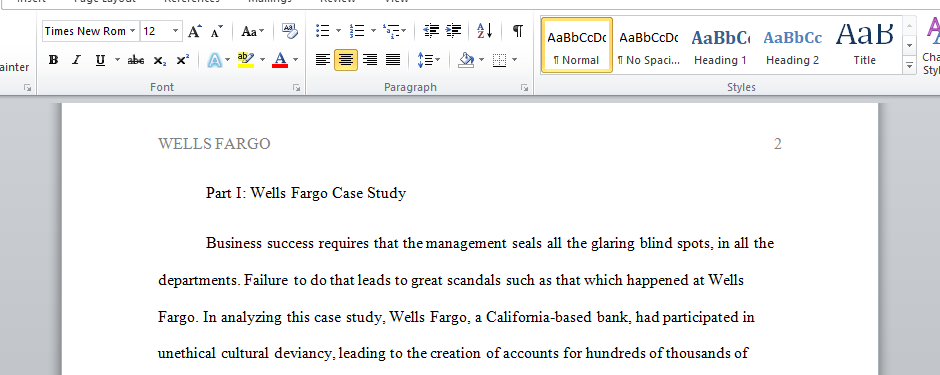Open the Paragraph dialog launcher
940x375 pixels.
point(525,87)
